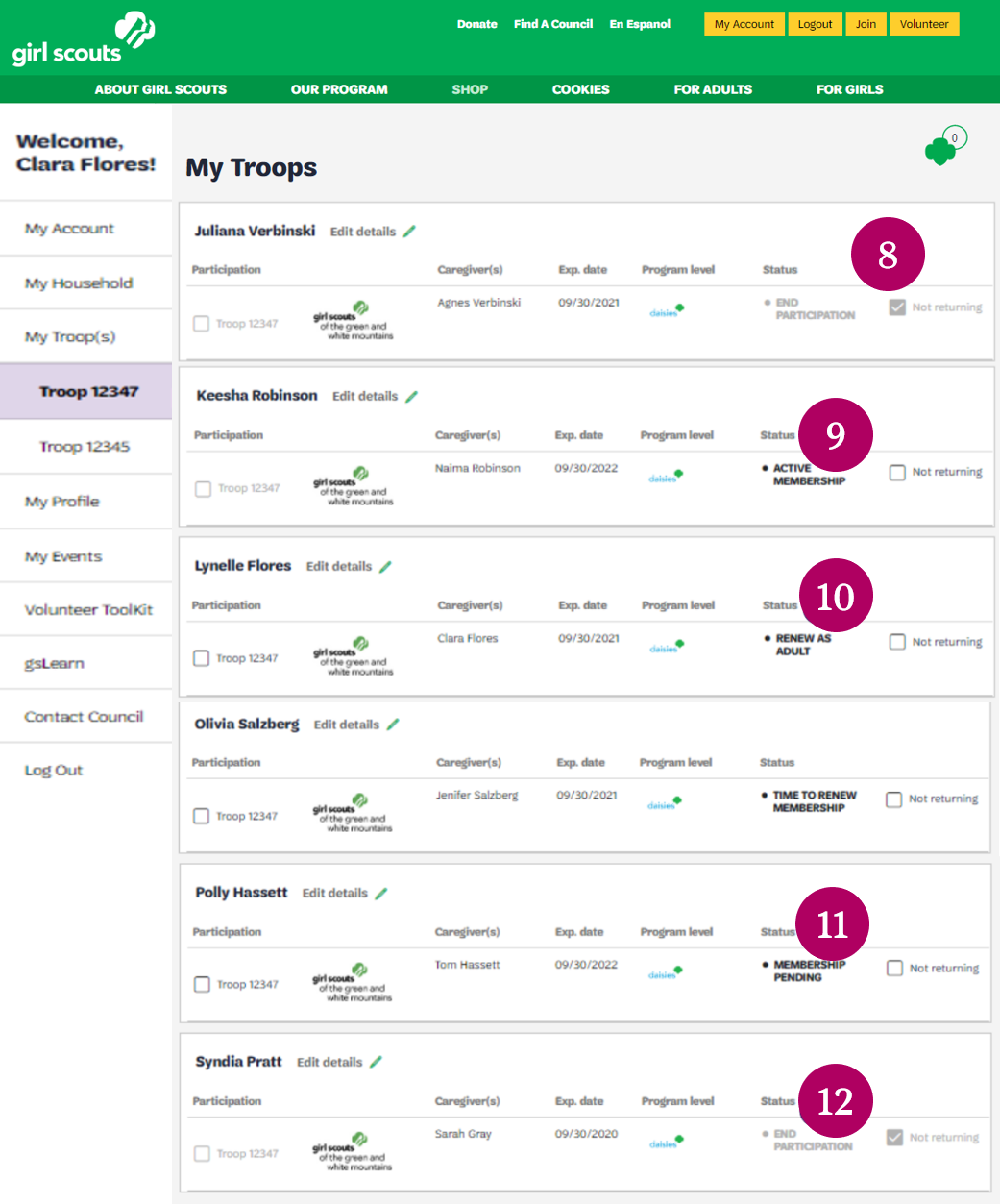Click pencil icon beside Juliana Verbinski Edit details
1000x1204 pixels.
click(409, 232)
